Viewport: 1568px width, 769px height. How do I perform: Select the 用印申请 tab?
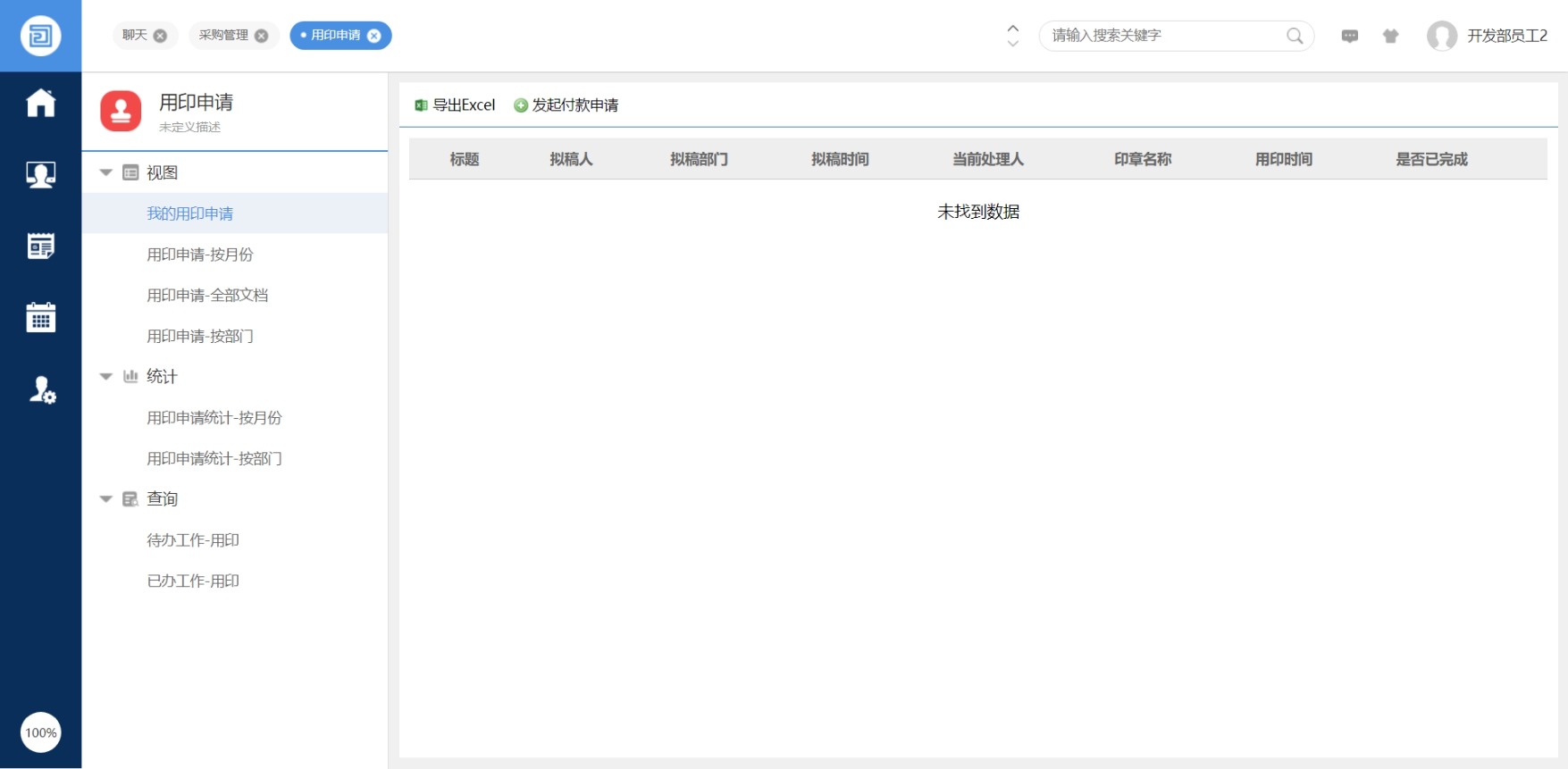tap(336, 35)
